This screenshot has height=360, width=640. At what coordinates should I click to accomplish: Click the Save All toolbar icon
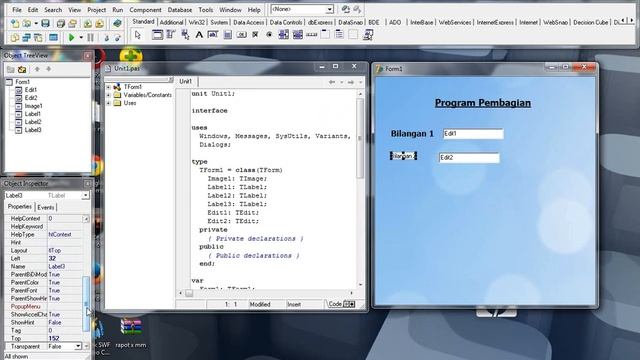(61, 24)
